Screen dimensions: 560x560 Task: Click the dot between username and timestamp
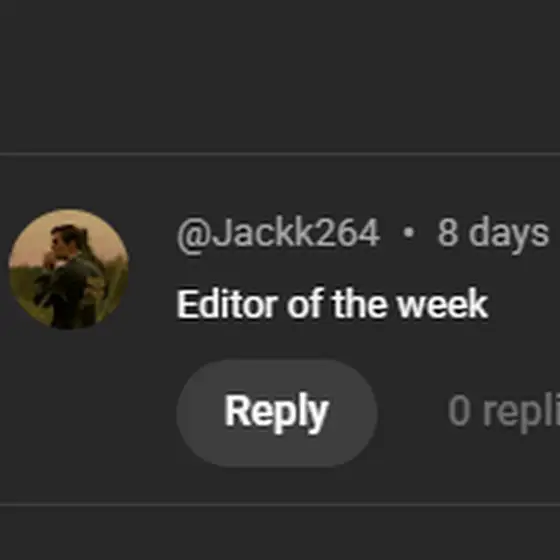pos(409,233)
